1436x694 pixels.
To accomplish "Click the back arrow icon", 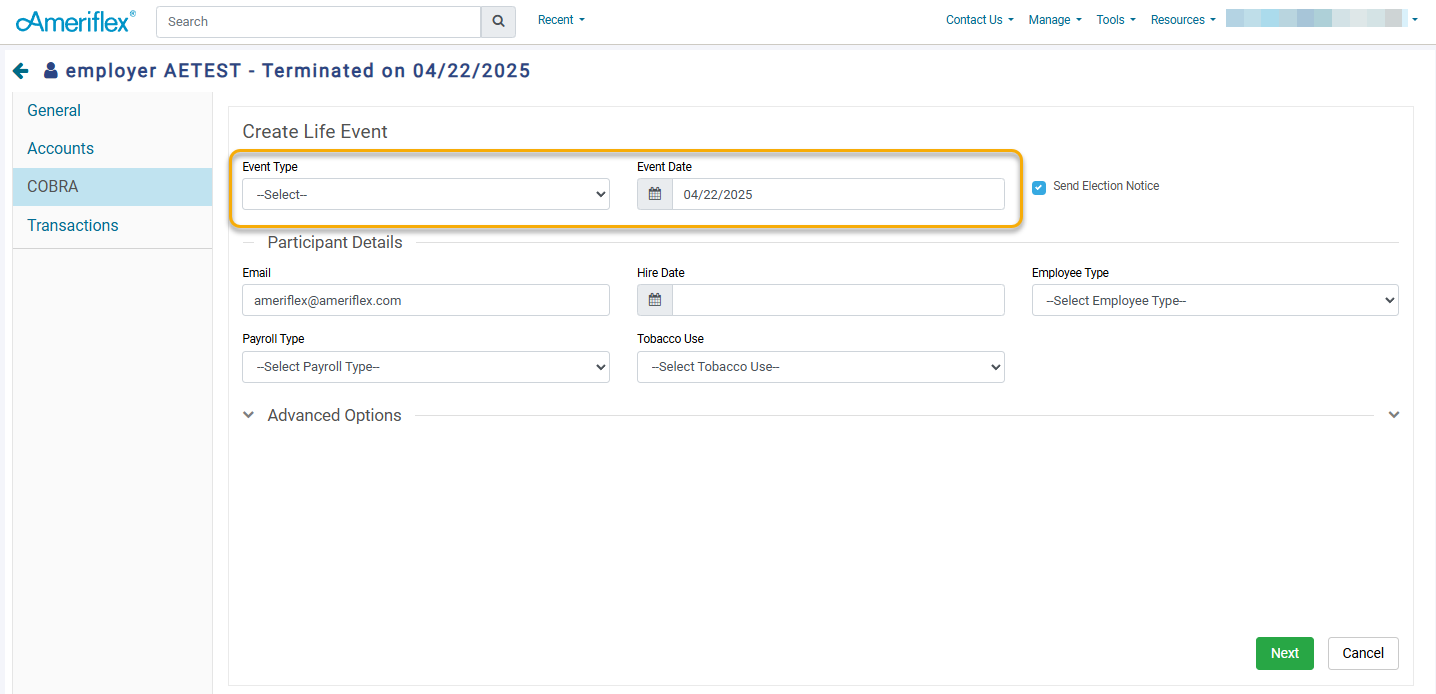I will (21, 71).
